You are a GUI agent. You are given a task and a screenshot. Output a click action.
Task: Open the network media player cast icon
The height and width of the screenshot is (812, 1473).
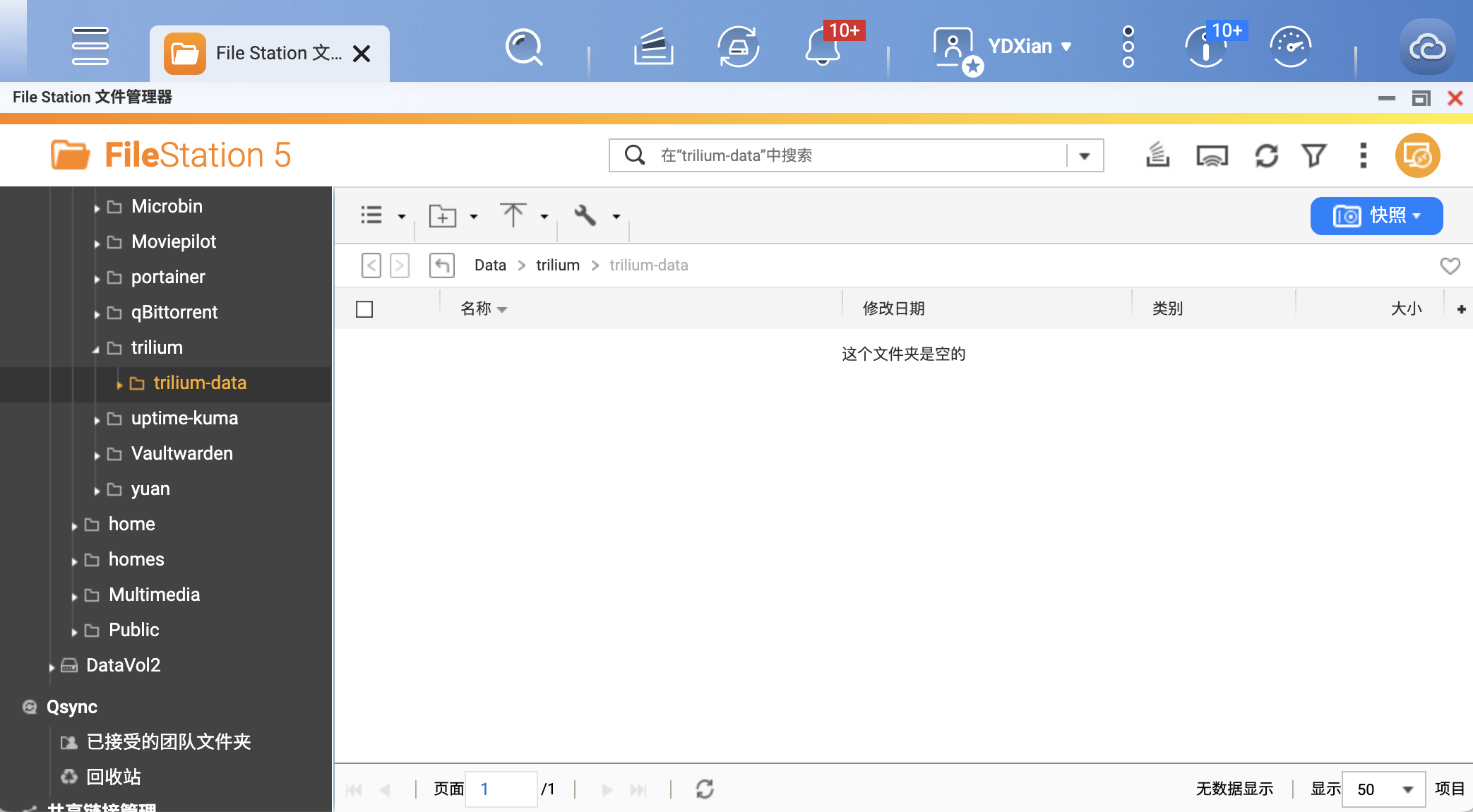tap(1212, 155)
